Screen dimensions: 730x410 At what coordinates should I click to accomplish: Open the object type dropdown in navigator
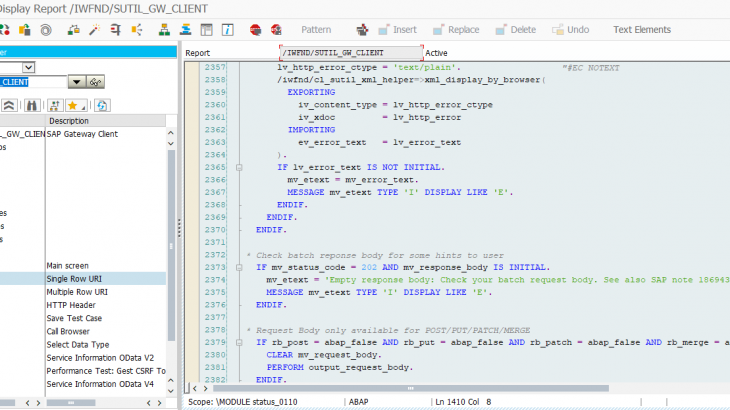pyautogui.click(x=28, y=67)
